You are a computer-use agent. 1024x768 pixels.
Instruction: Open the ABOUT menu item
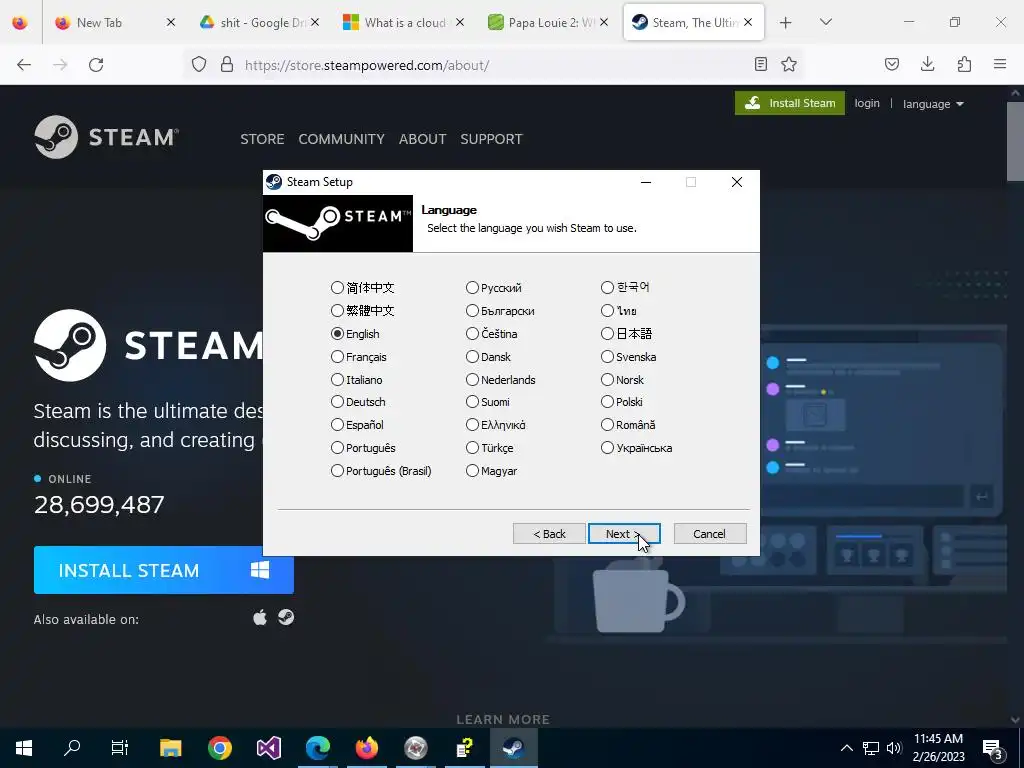(423, 139)
